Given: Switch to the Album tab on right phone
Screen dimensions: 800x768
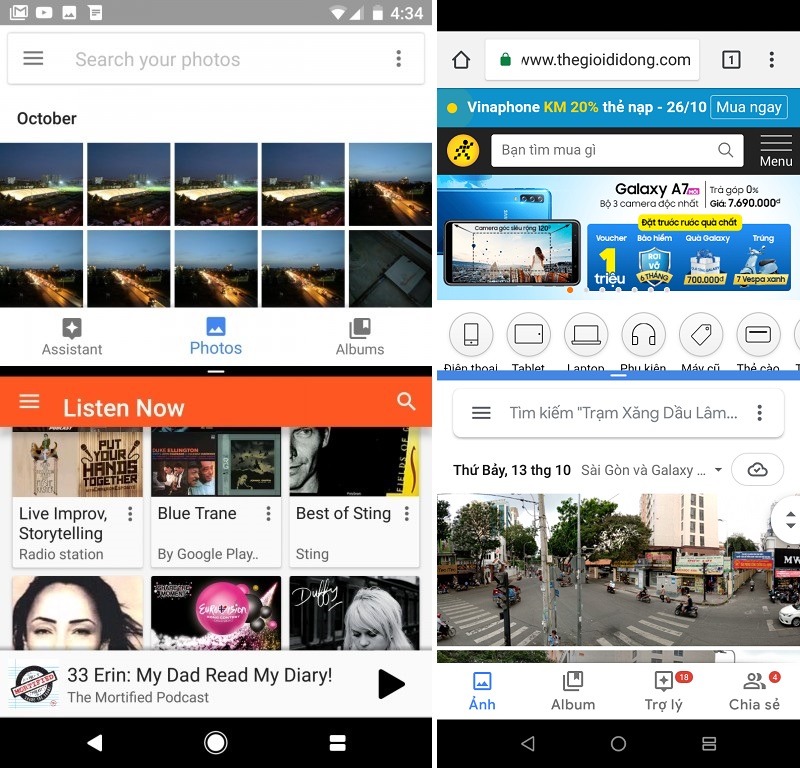Looking at the screenshot, I should click(573, 691).
